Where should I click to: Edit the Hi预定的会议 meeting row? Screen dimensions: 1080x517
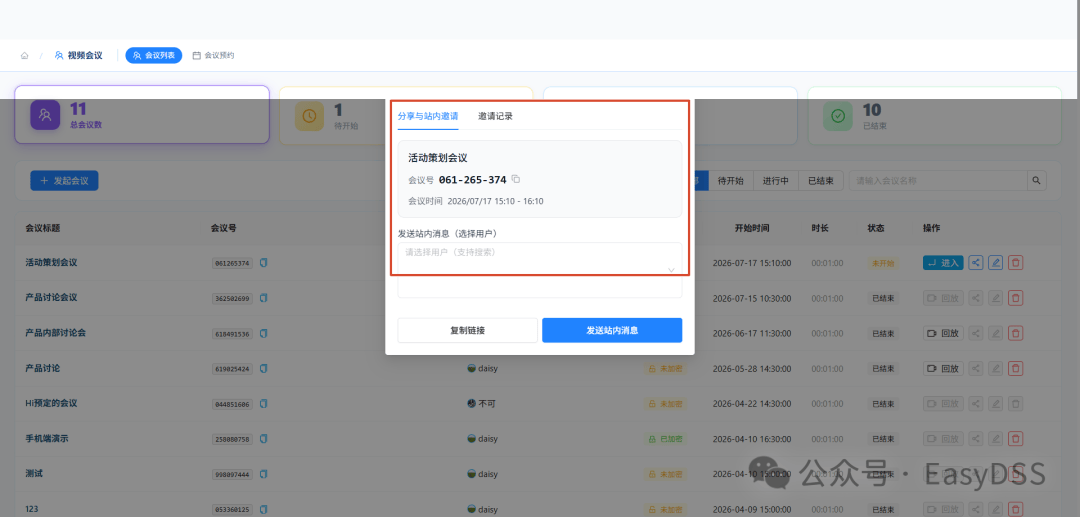[995, 403]
